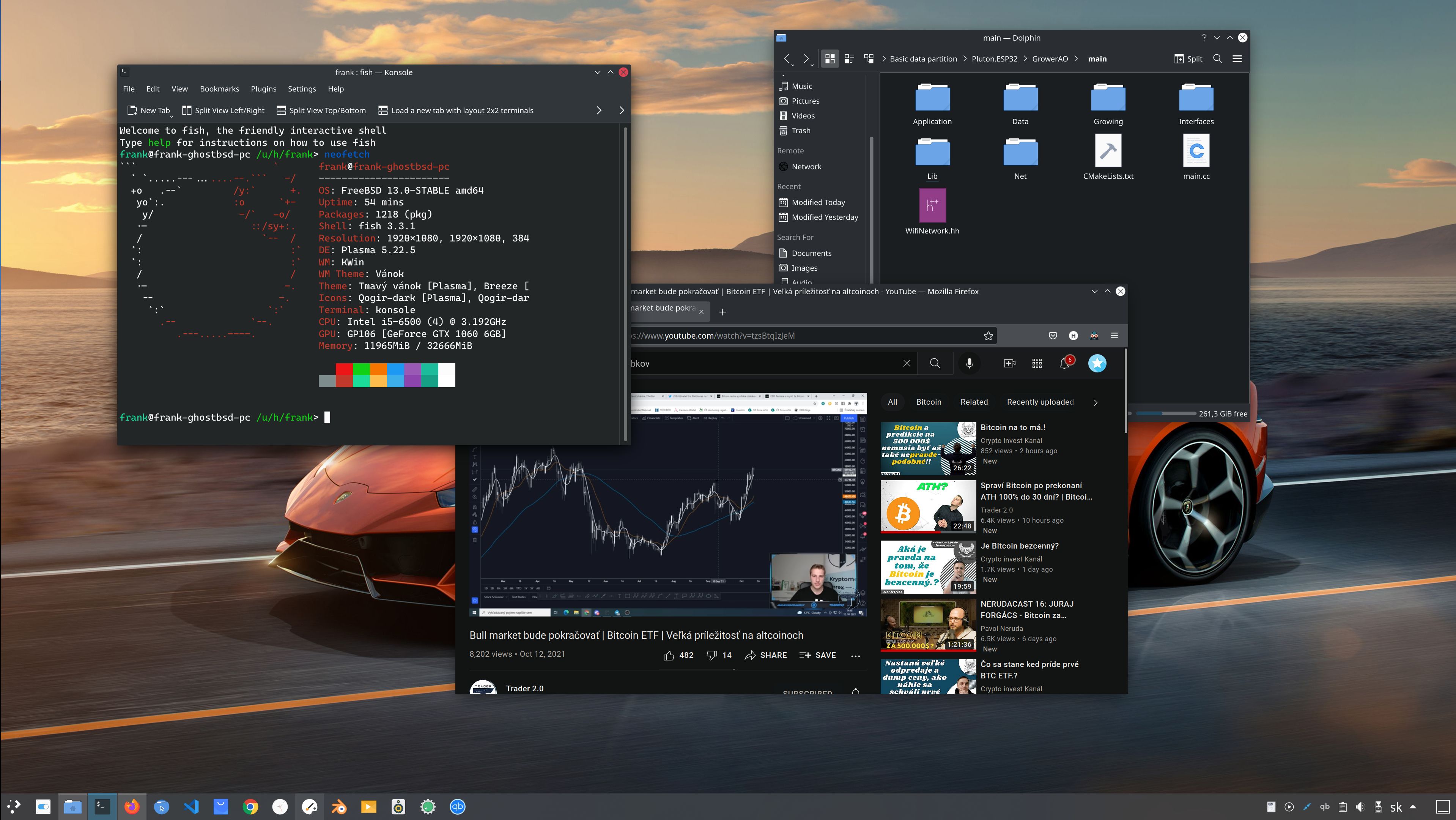Open Dolphin hamburger menu
This screenshot has width=1456, height=820.
pos(1237,59)
